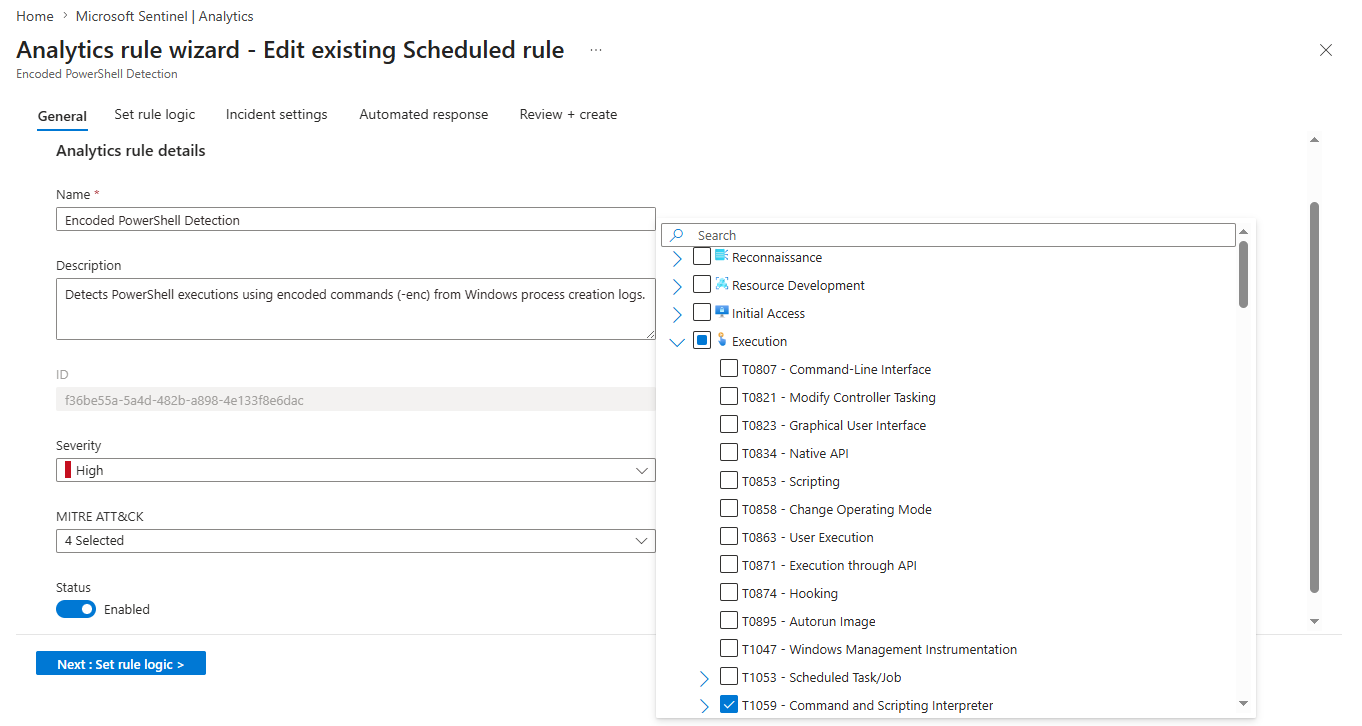Check T0863 User Execution checkbox
Image resolution: width=1362 pixels, height=726 pixels.
click(729, 537)
